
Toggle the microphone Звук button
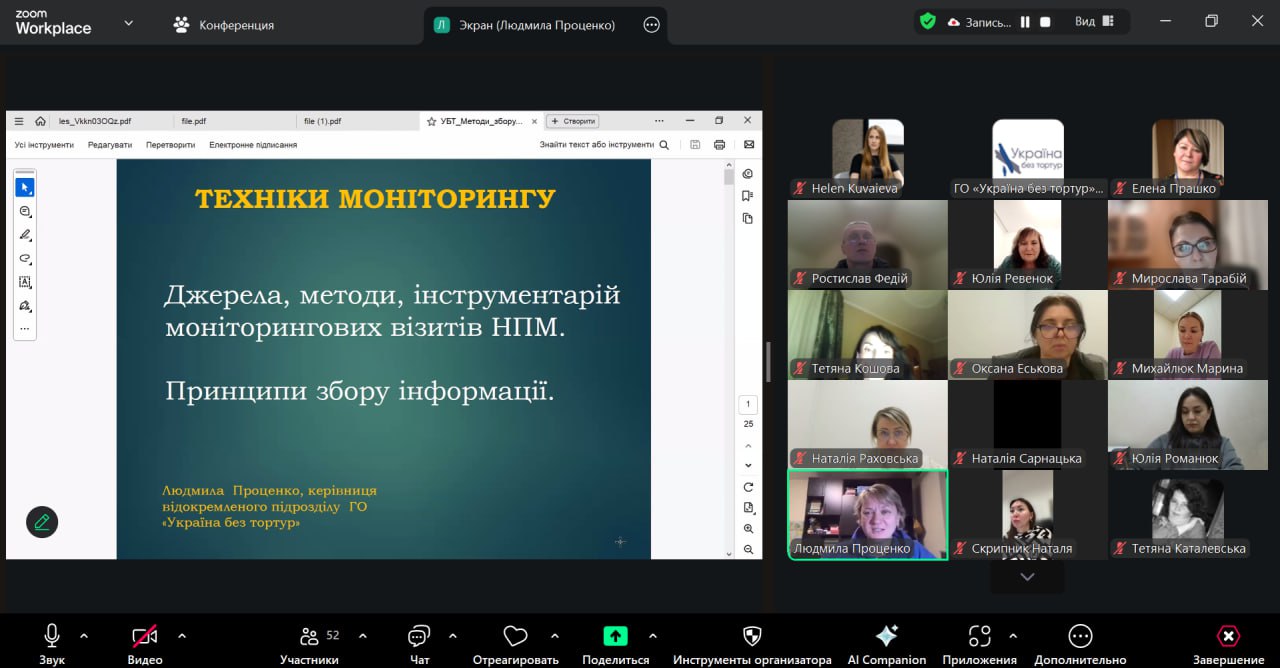tap(52, 636)
